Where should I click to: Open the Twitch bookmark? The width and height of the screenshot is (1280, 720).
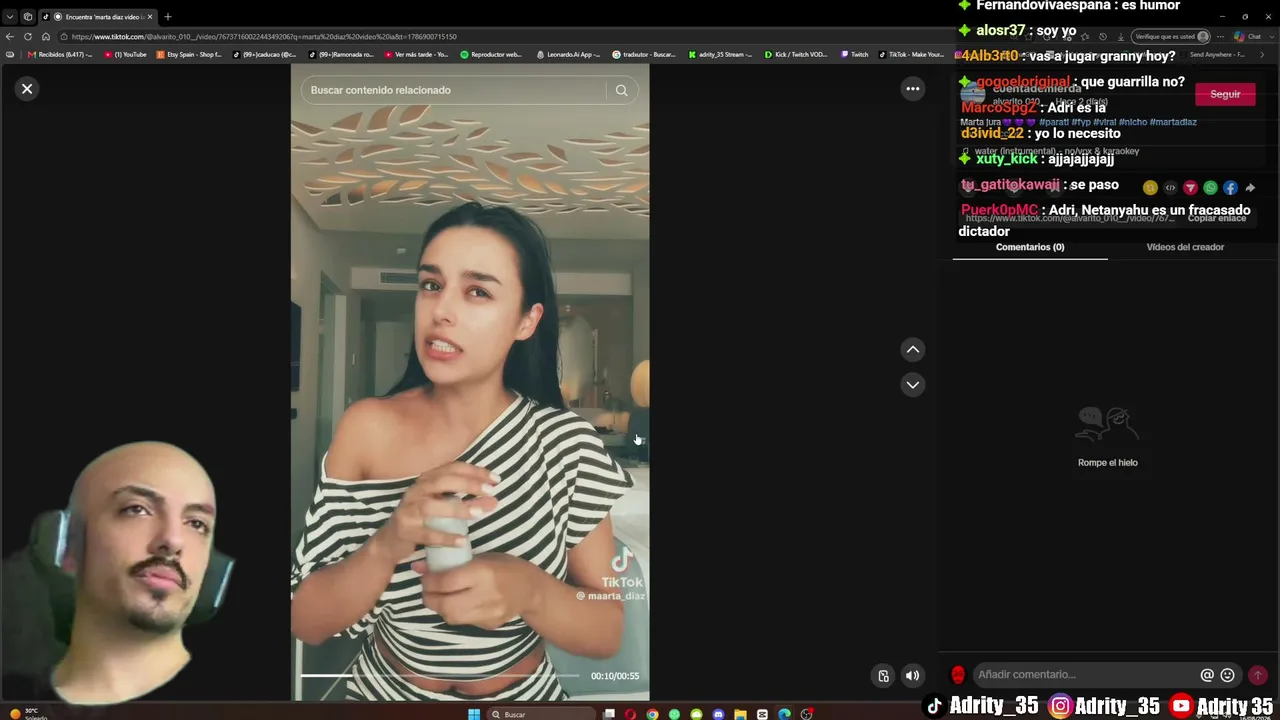tap(855, 54)
